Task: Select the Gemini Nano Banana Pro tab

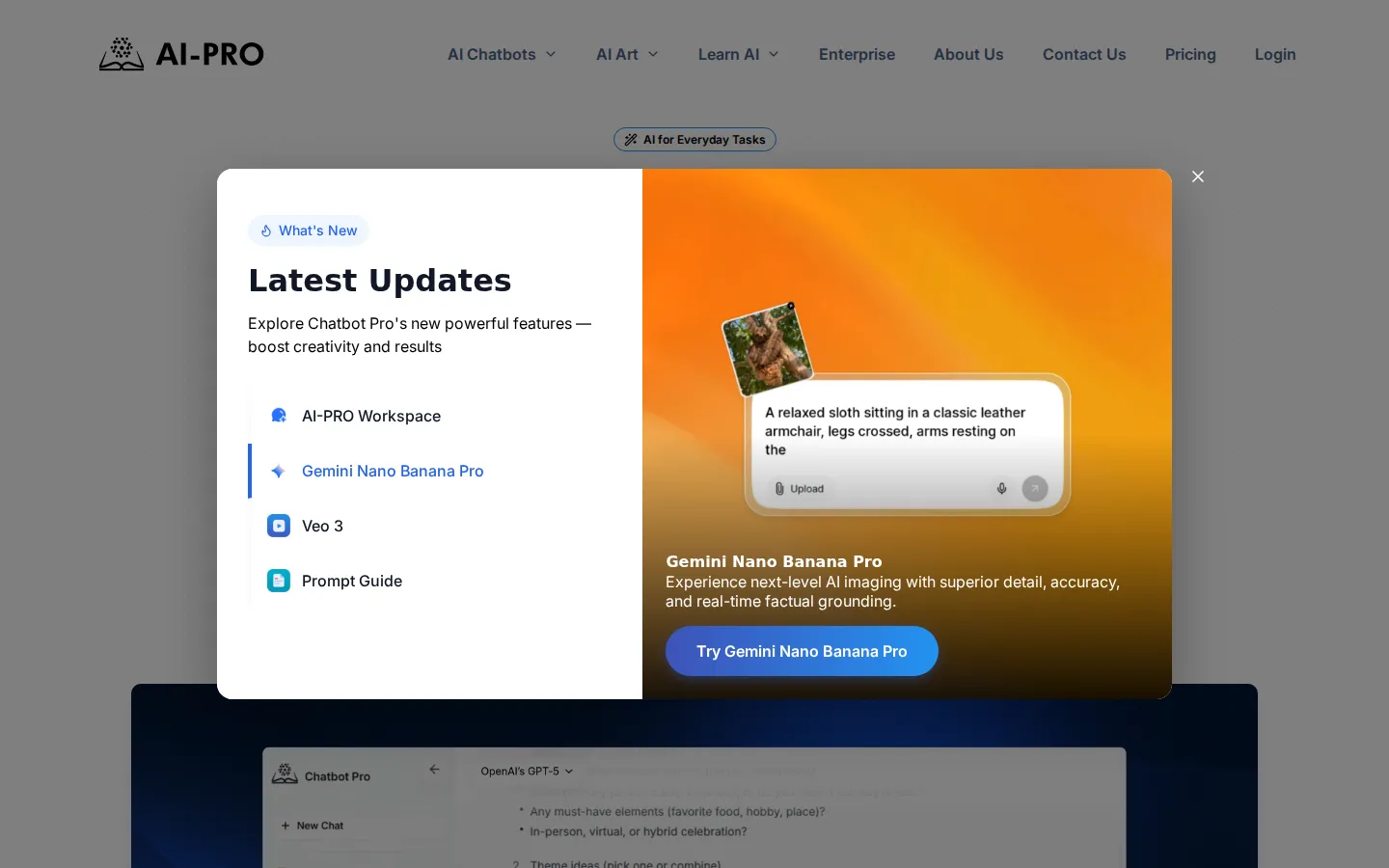Action: 430,471
